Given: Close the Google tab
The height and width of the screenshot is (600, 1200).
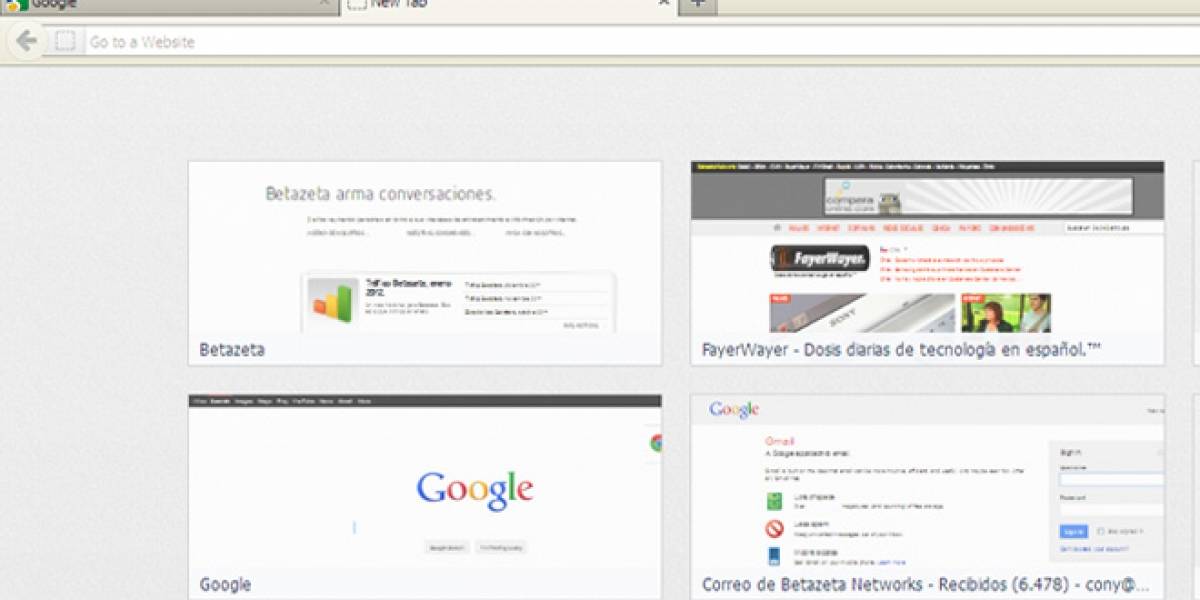Looking at the screenshot, I should pos(324,4).
